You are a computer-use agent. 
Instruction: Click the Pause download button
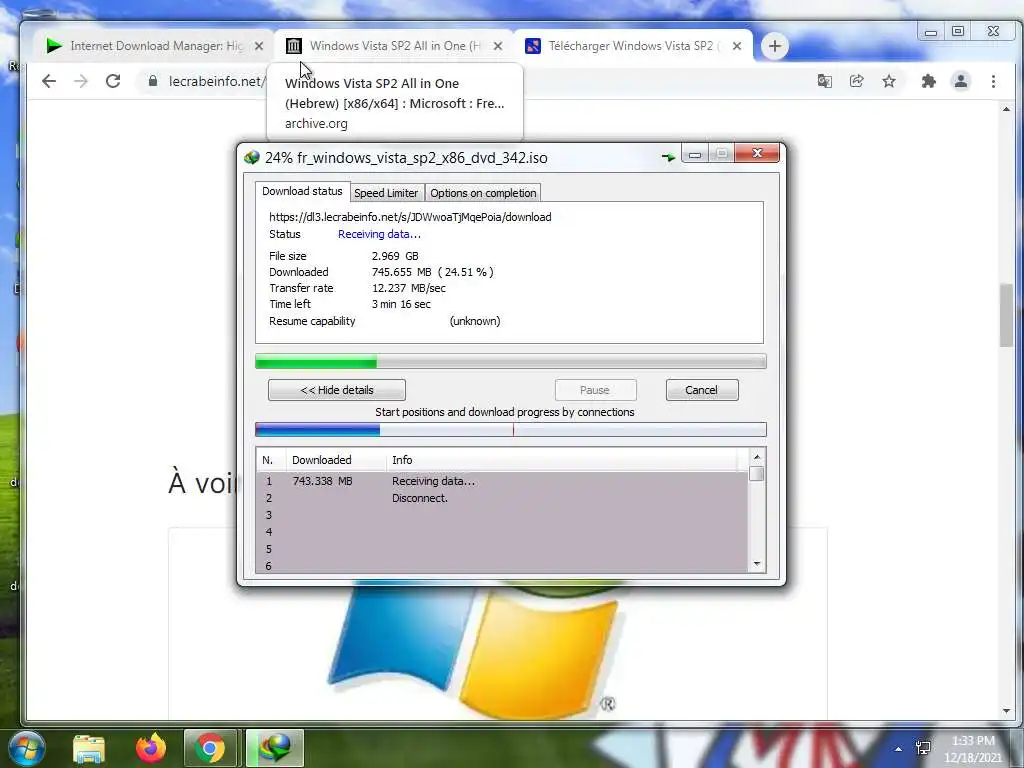[595, 390]
